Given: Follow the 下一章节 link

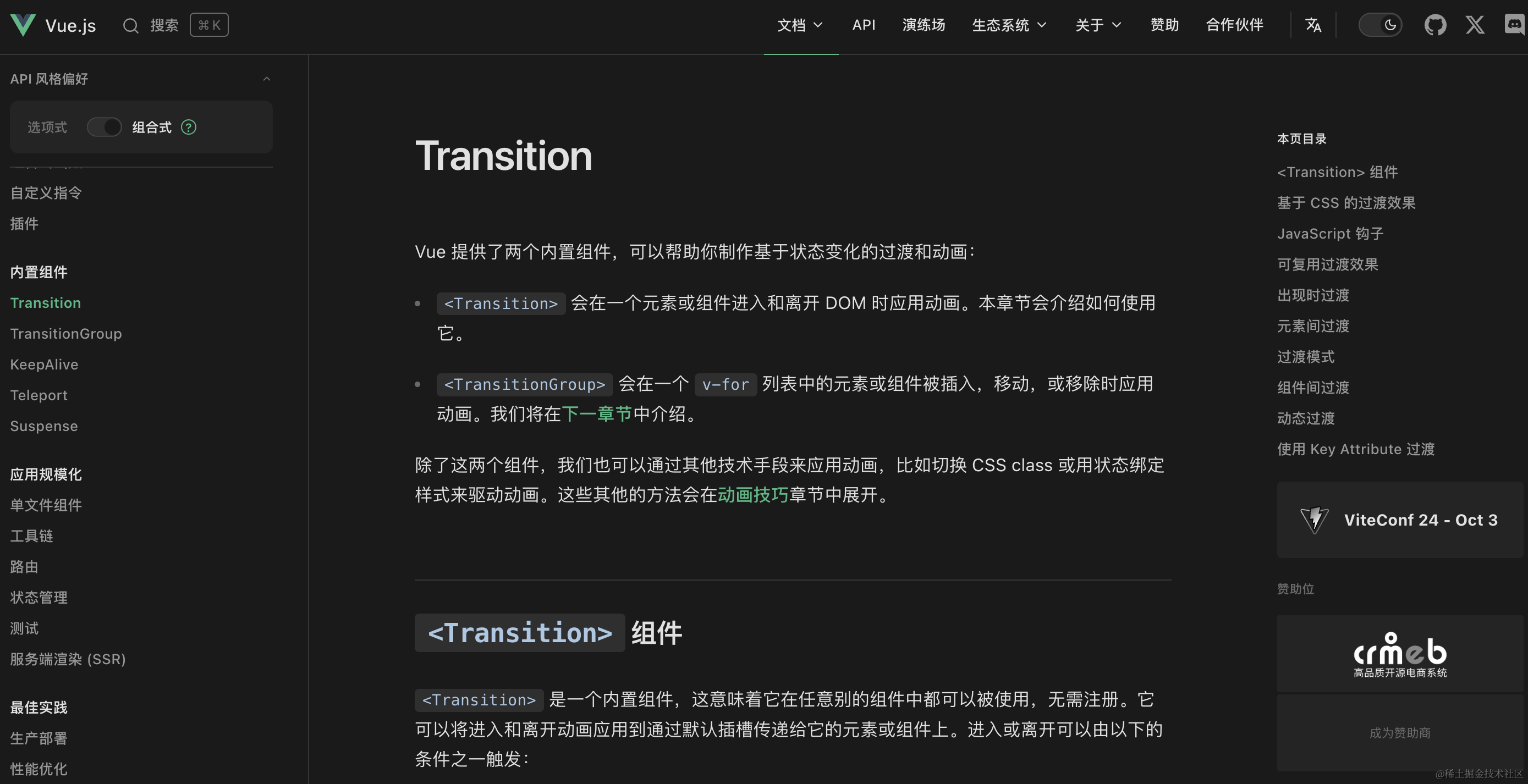Looking at the screenshot, I should 596,414.
